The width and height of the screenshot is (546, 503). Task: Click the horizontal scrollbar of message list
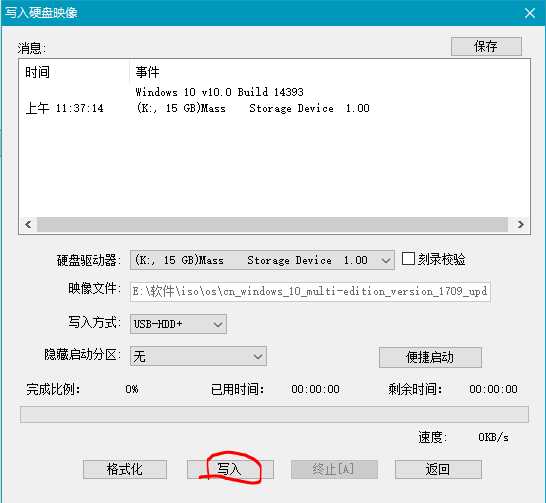pos(272,225)
